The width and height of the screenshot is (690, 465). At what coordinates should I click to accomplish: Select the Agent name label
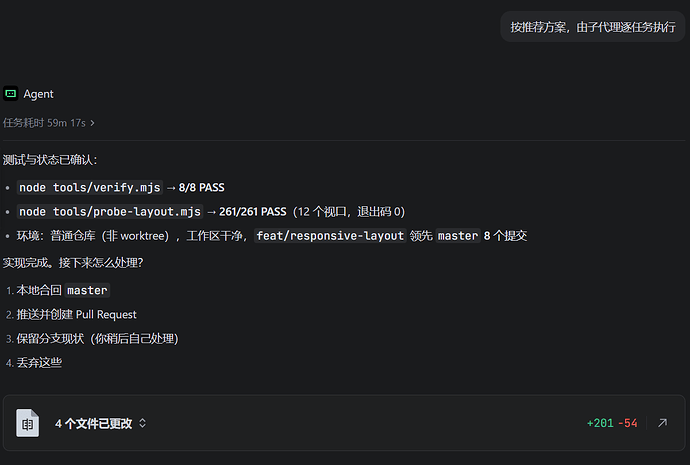click(x=38, y=94)
